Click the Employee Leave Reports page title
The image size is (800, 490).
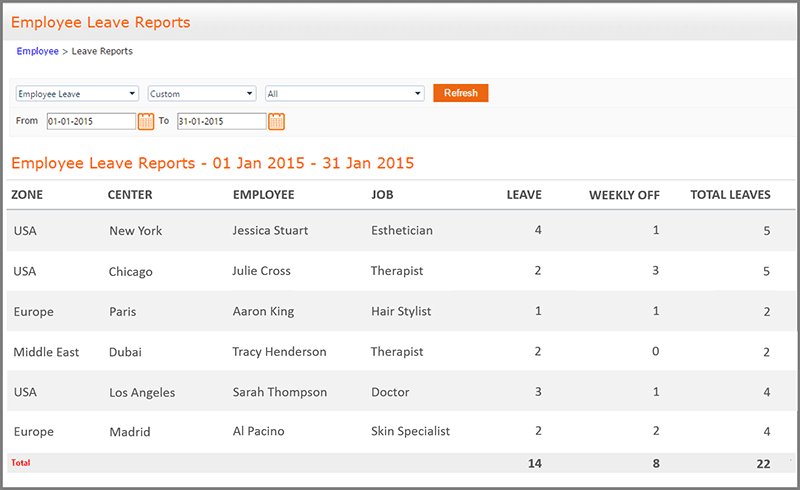click(x=101, y=22)
